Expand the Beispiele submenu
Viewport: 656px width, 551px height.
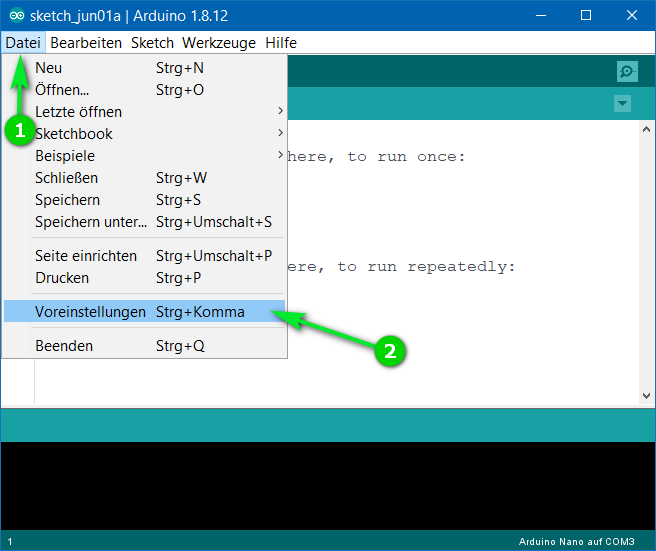(144, 156)
